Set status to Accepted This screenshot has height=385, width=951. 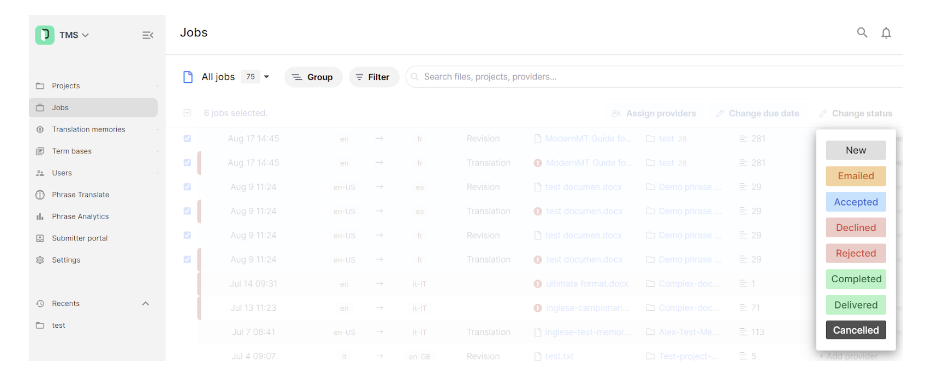point(856,202)
